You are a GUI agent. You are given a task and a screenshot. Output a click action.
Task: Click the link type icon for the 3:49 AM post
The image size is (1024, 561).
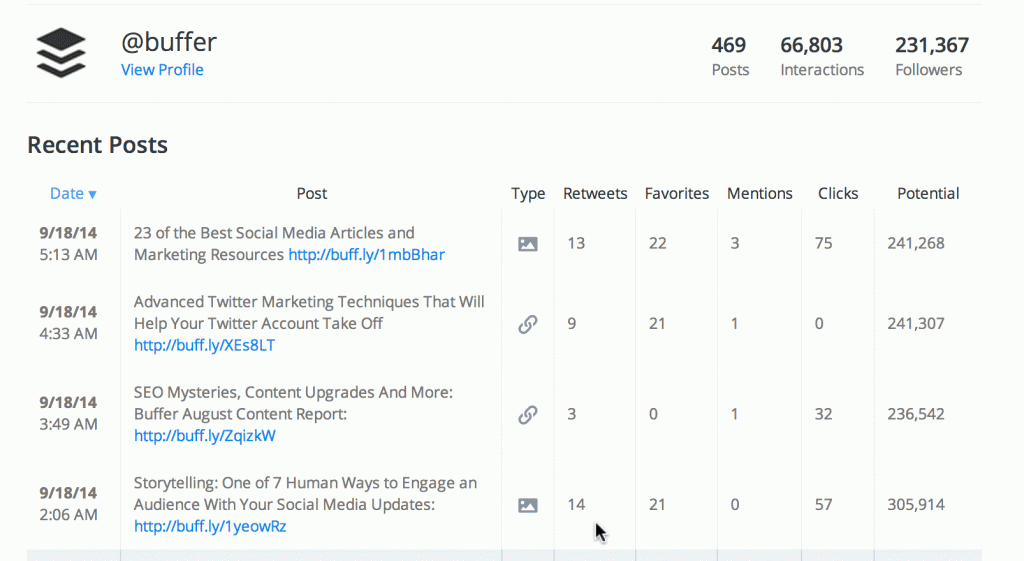528,414
